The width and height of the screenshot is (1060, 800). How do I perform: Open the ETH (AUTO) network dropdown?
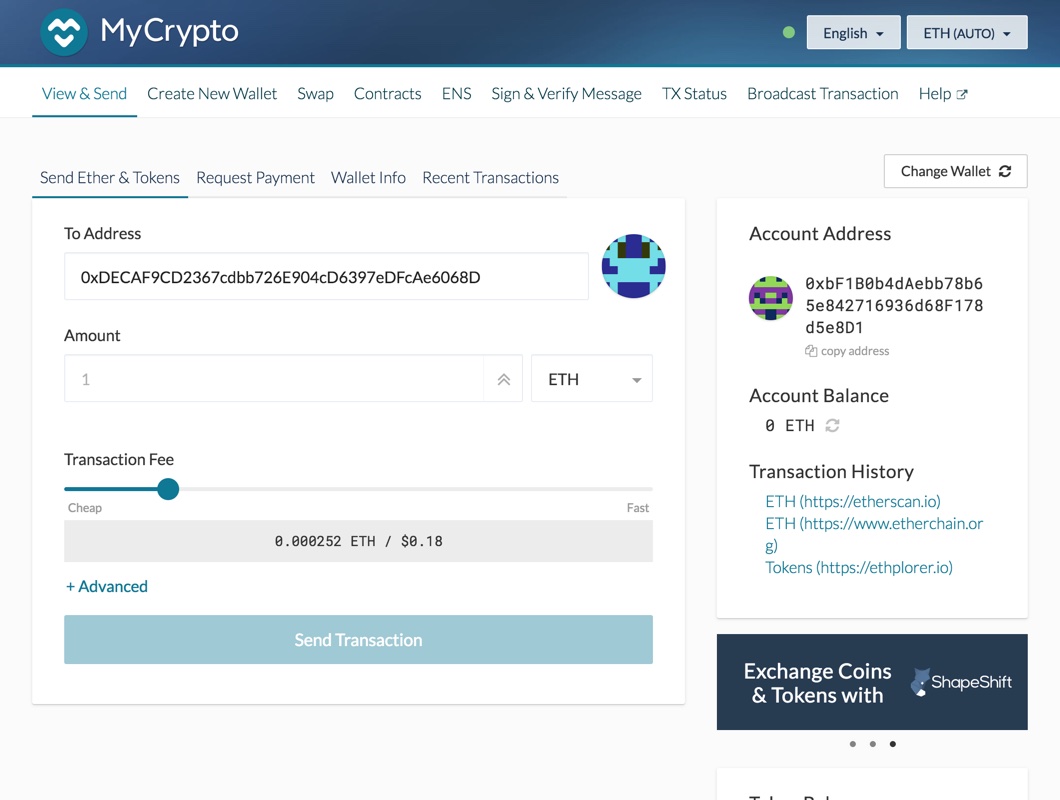click(x=966, y=32)
